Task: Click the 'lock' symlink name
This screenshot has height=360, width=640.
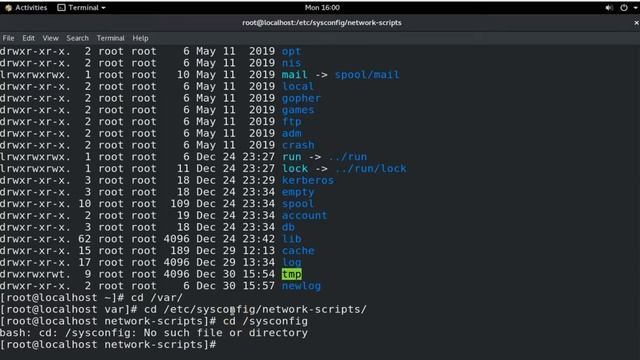Action: point(295,169)
